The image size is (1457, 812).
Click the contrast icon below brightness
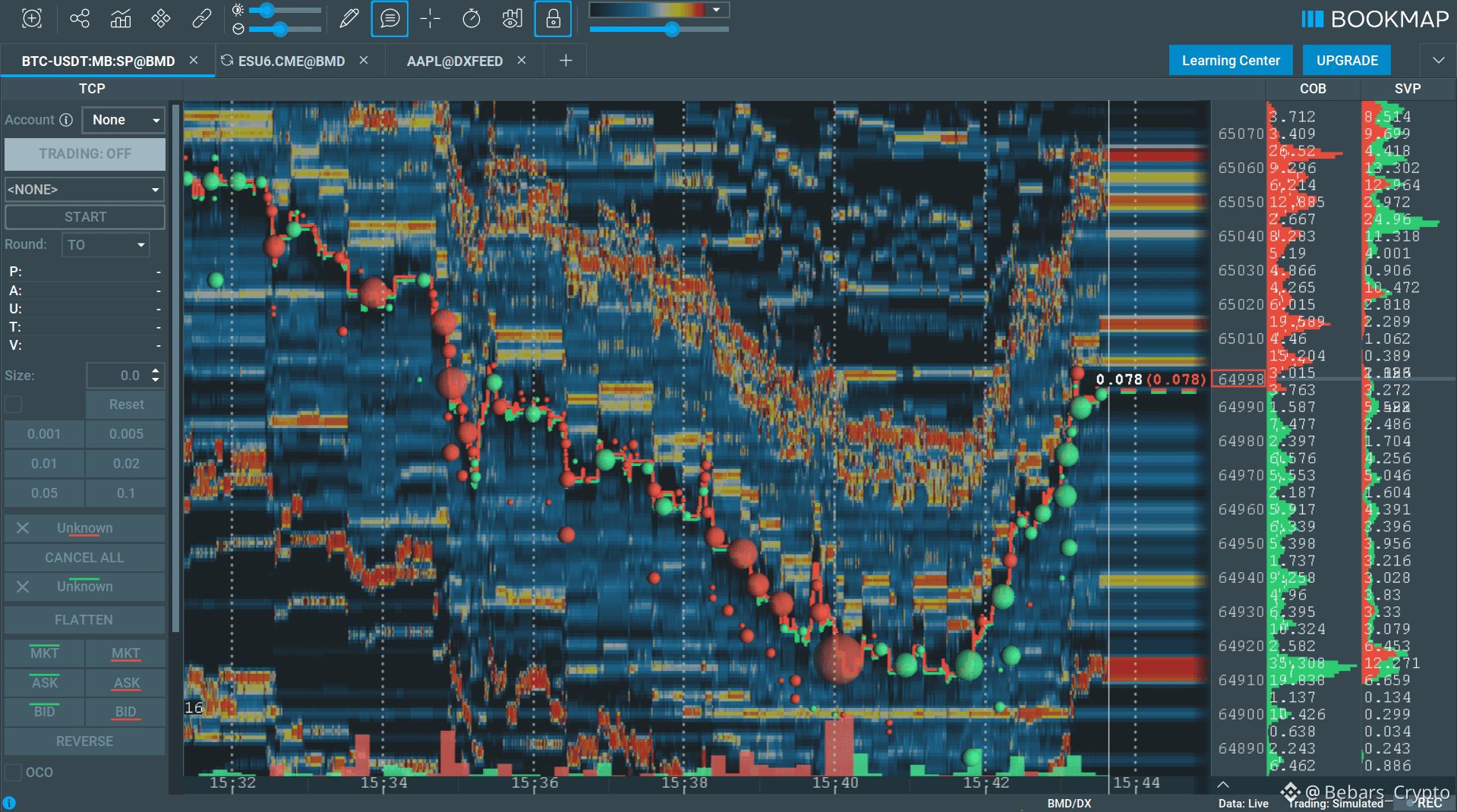click(238, 29)
